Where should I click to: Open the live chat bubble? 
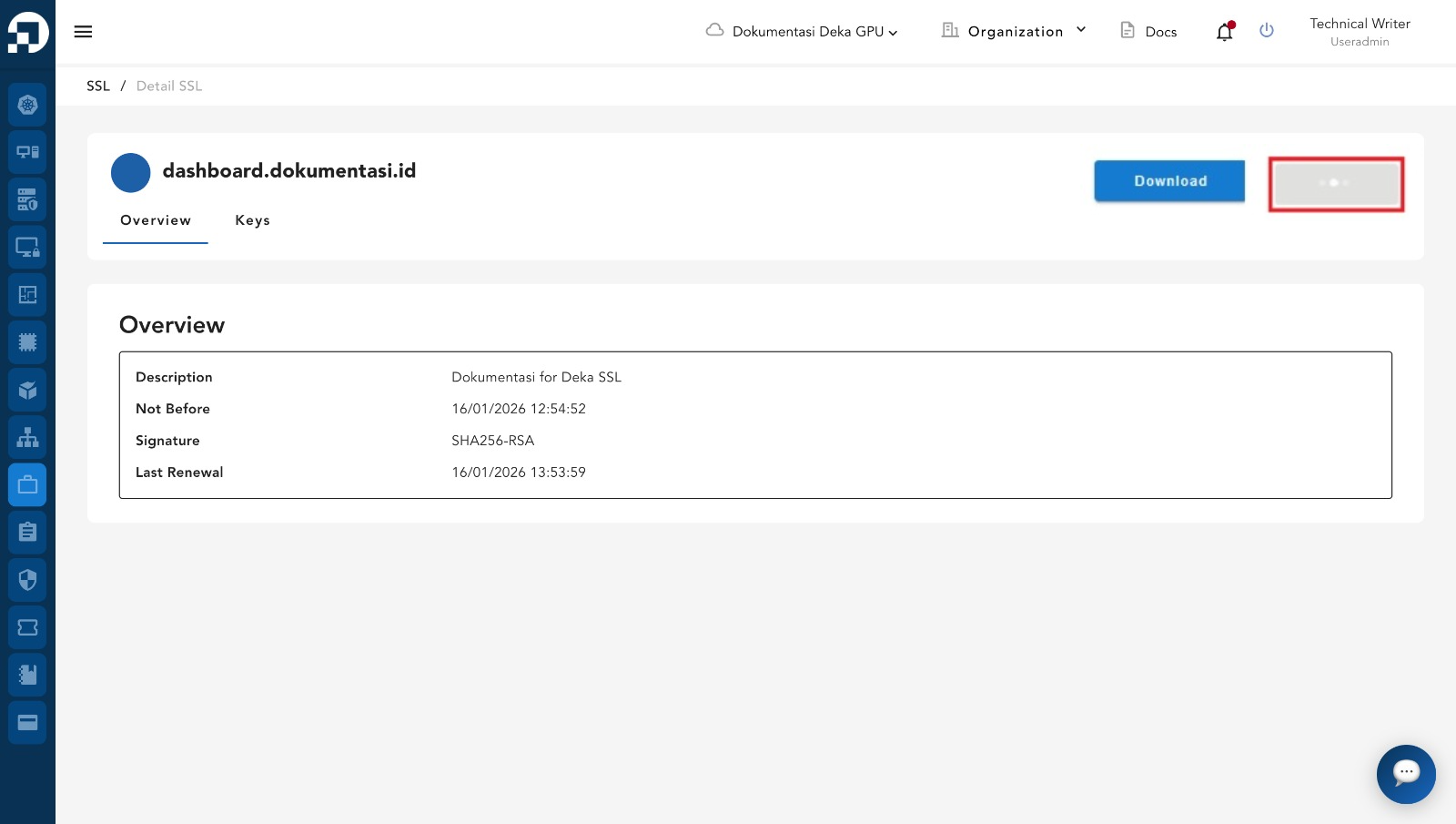point(1405,773)
